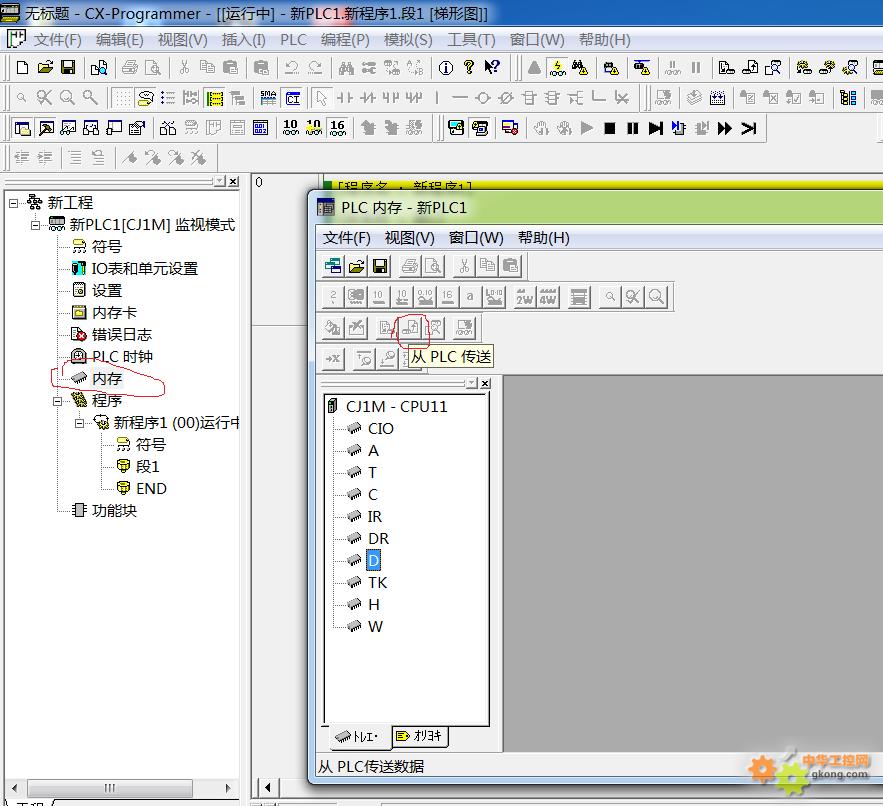Collapse the 新程序1 (00) tree node
This screenshot has height=806, width=883.
pos(79,423)
